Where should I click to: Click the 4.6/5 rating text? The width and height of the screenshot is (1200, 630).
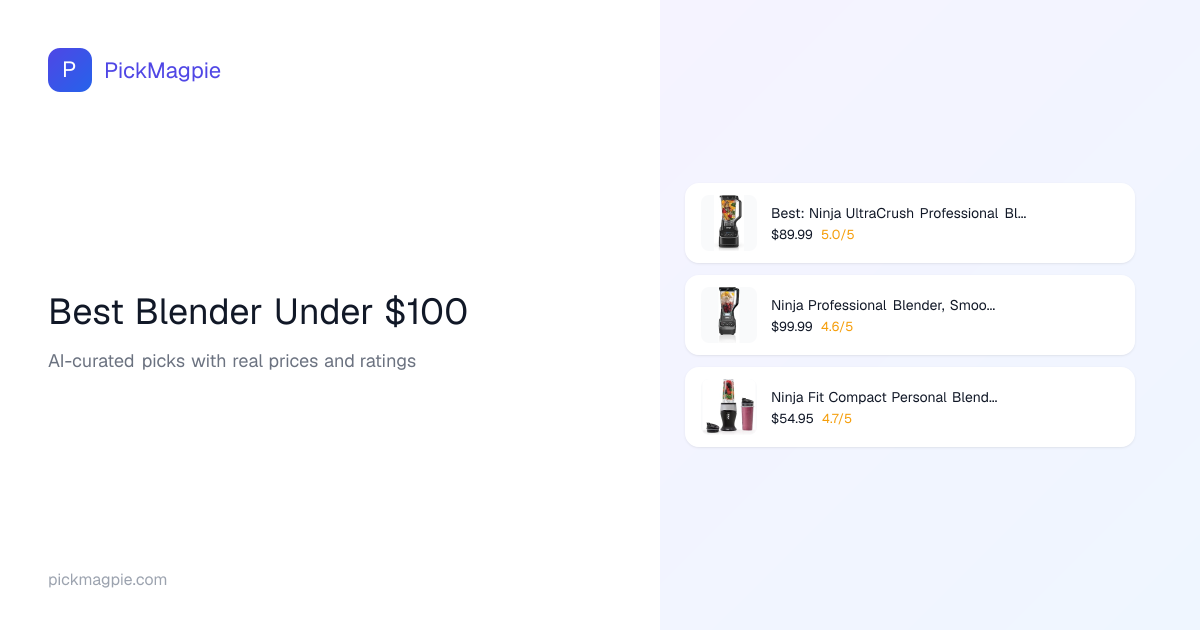point(837,327)
